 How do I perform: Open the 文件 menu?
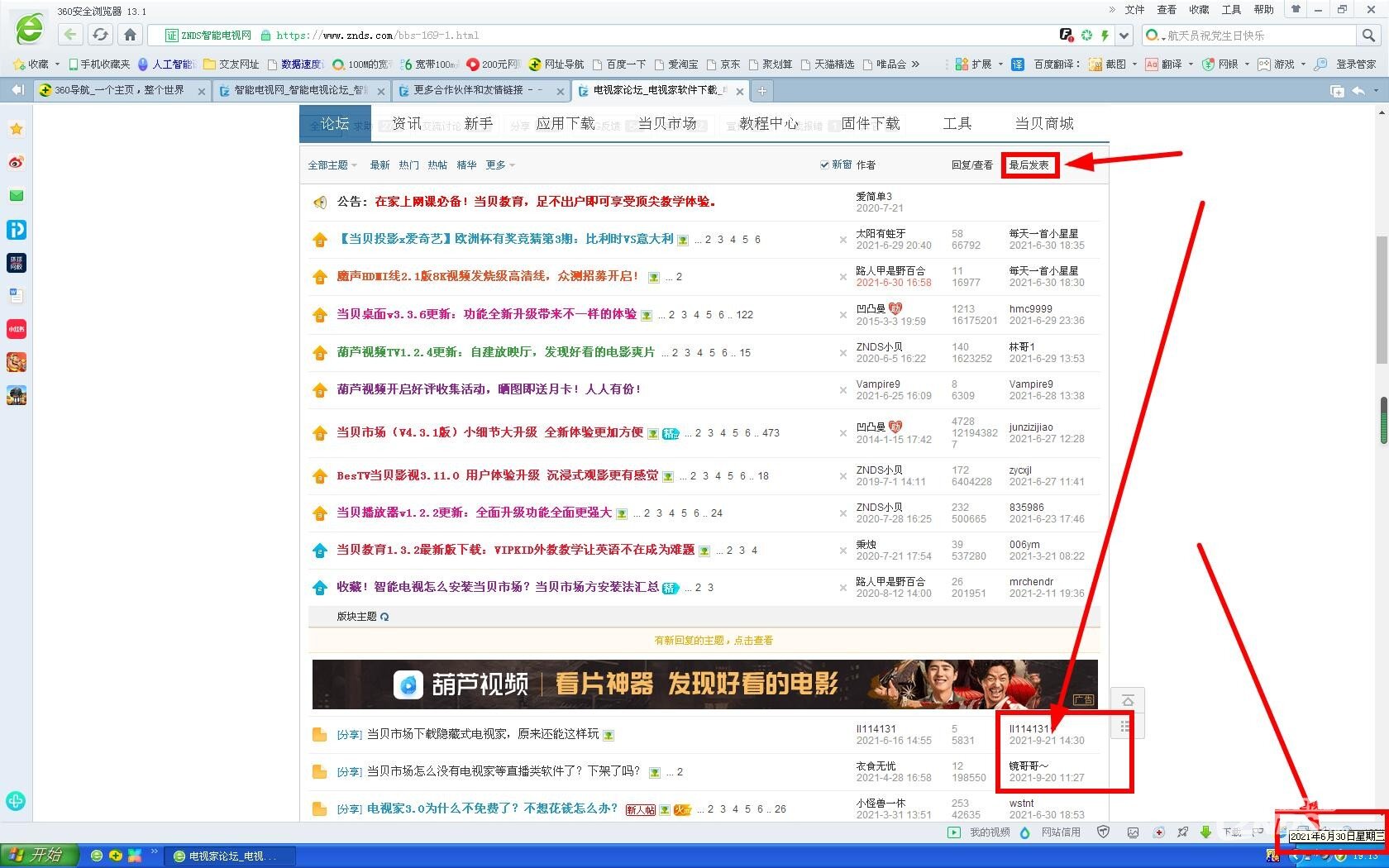(1134, 10)
